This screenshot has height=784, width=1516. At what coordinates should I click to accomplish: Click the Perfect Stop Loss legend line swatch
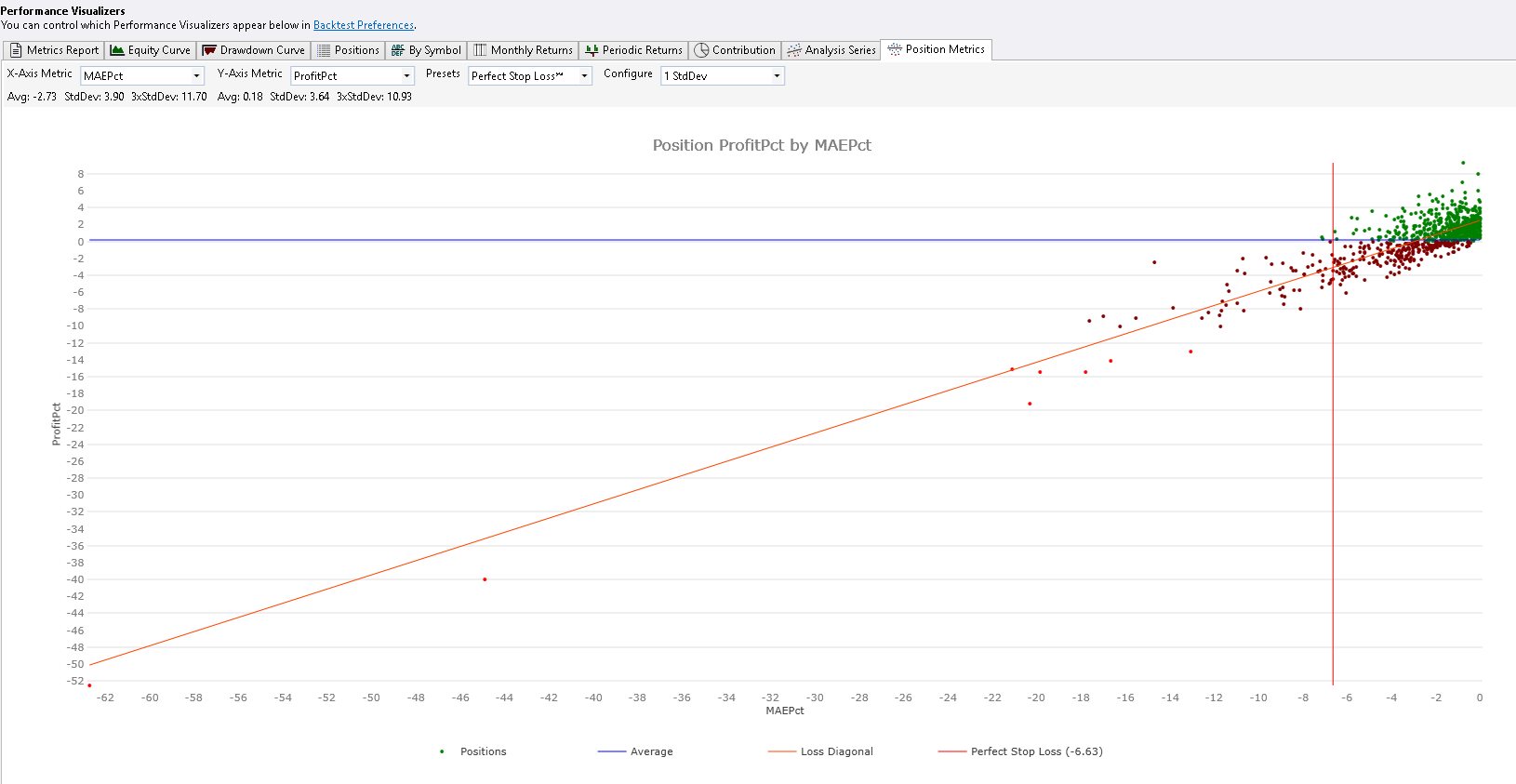tap(952, 751)
